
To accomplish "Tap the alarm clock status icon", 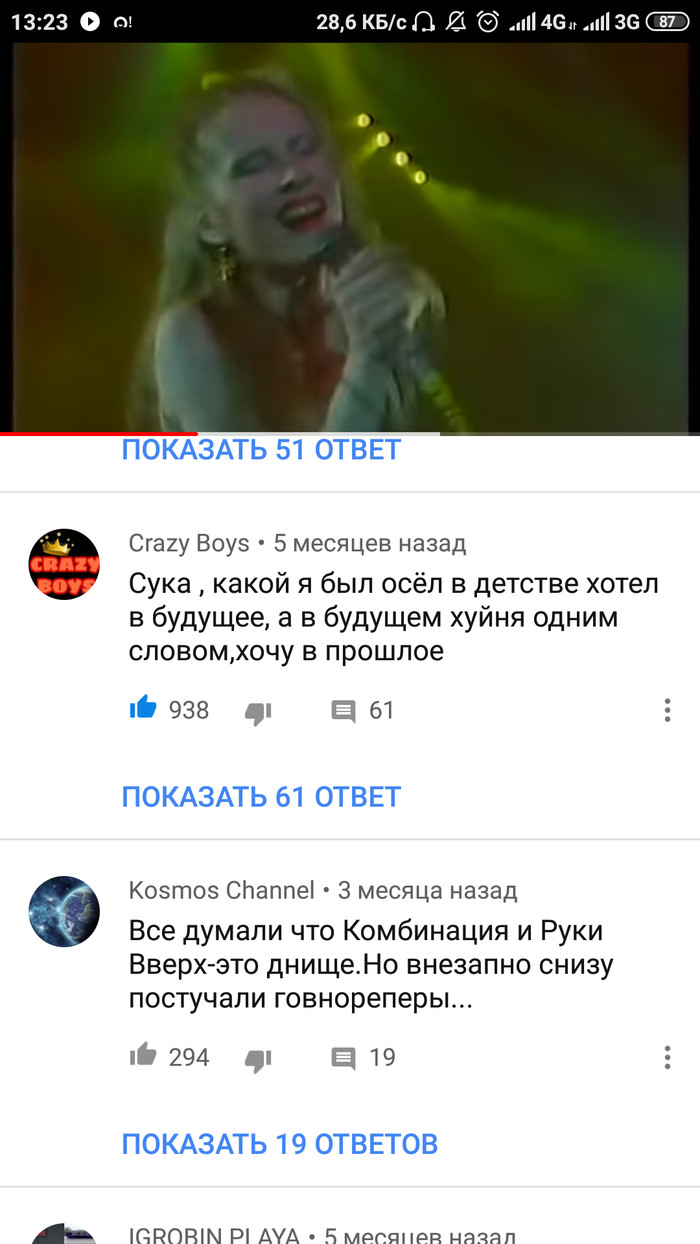I will pos(488,21).
